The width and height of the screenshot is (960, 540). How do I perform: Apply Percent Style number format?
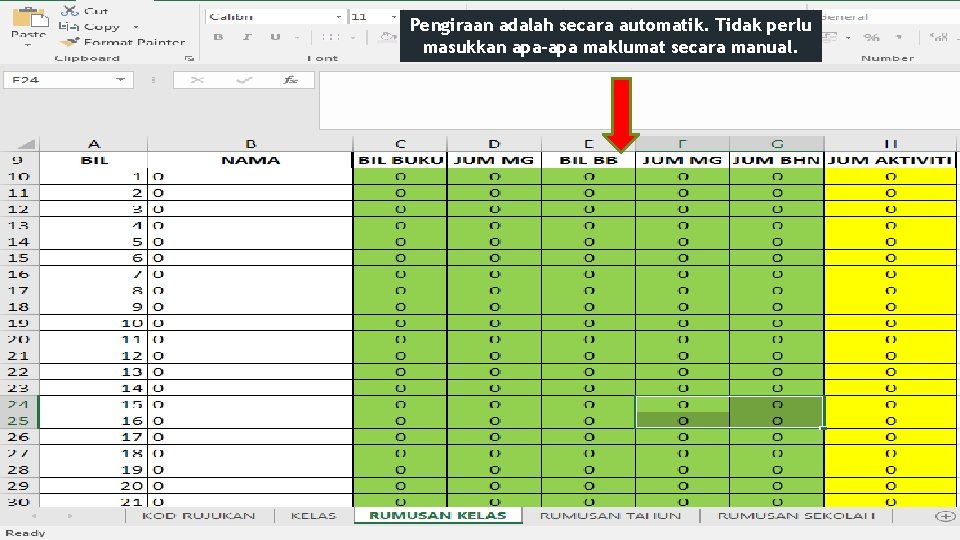point(871,37)
